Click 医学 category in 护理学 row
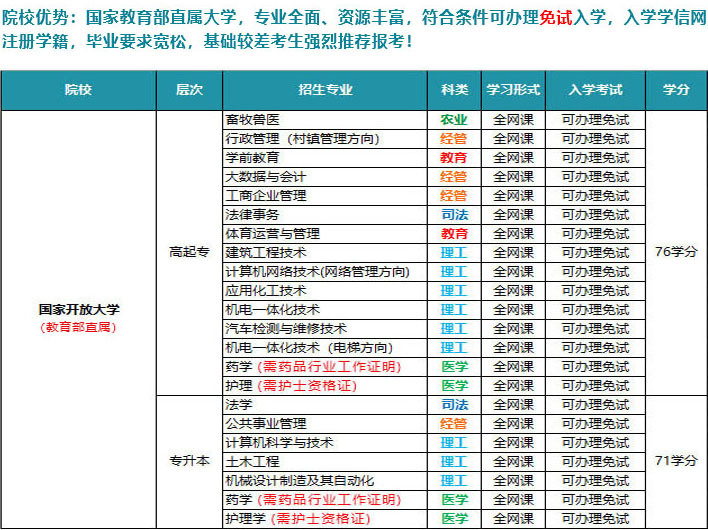Viewport: 708px width, 530px height. (x=454, y=519)
